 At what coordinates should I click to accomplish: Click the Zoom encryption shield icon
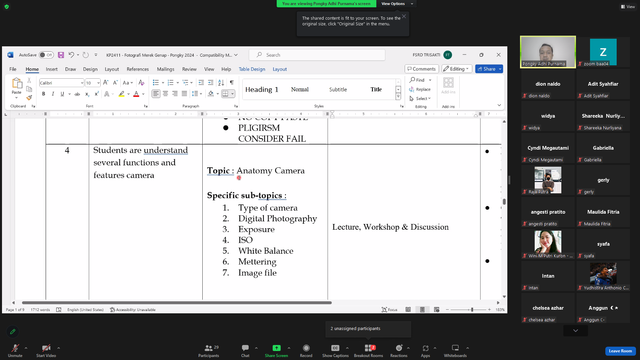pyautogui.click(x=7, y=7)
